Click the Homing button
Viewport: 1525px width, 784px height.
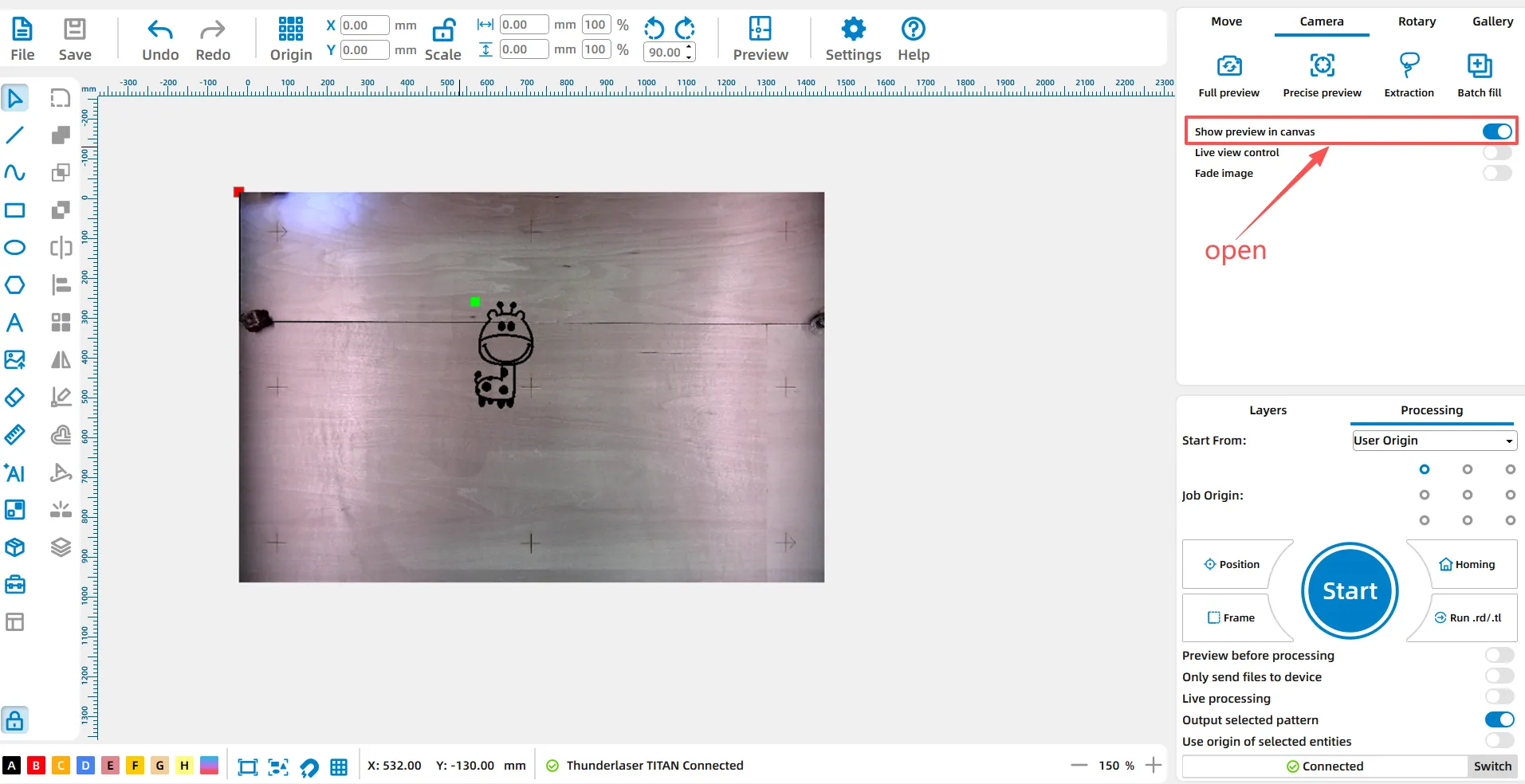(x=1467, y=564)
